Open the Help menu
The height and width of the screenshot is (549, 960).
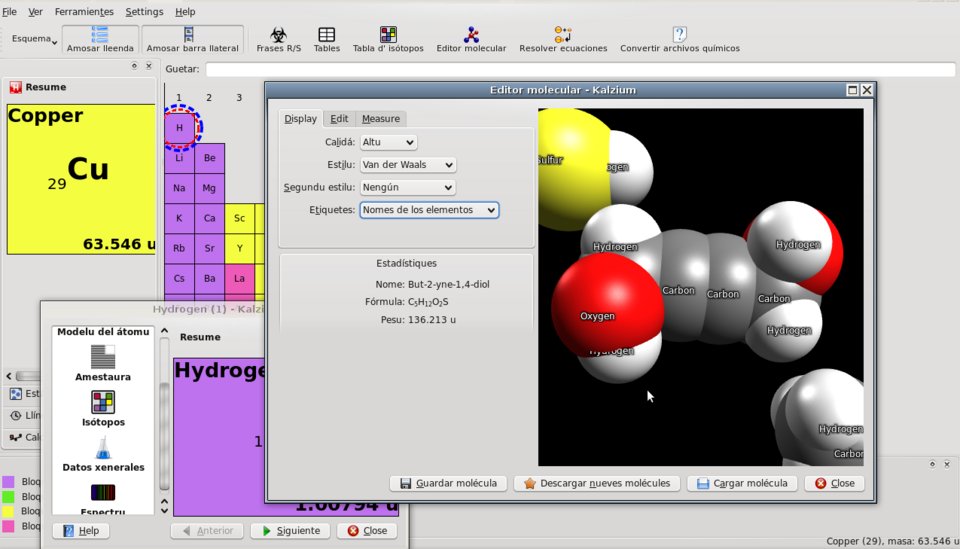pos(185,12)
